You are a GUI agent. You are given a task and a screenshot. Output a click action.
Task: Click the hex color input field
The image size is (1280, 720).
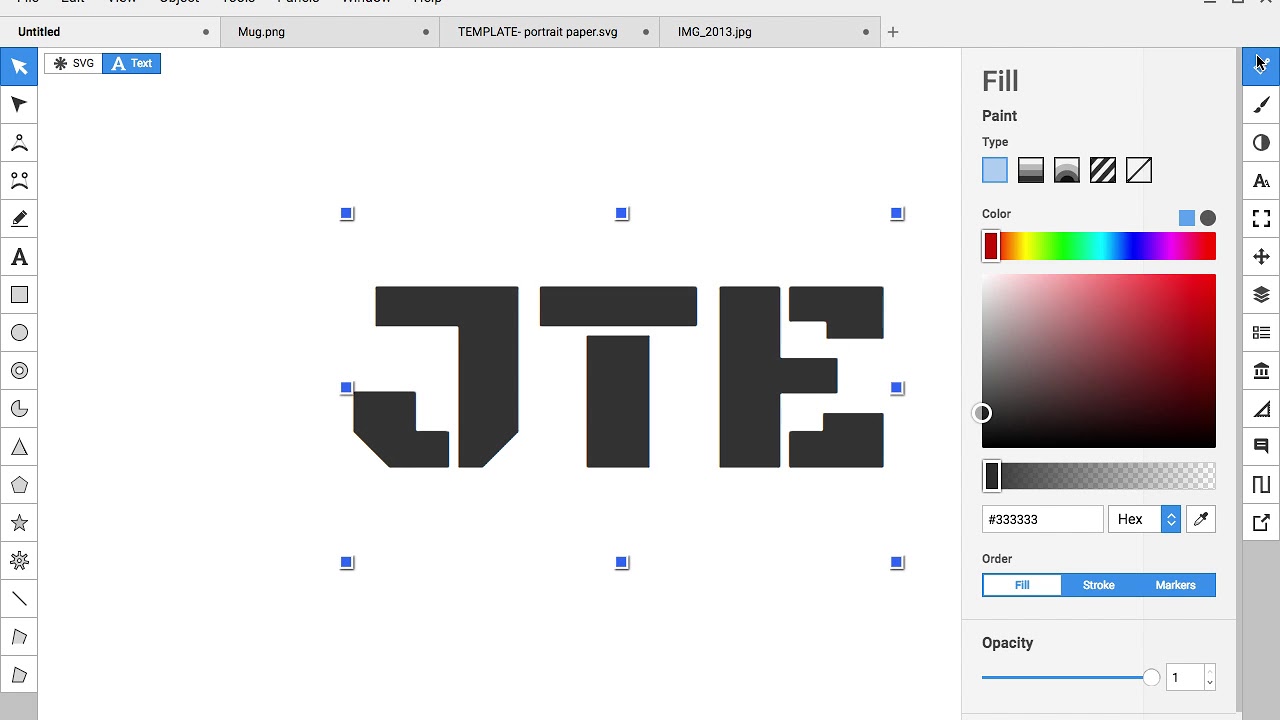tap(1043, 519)
